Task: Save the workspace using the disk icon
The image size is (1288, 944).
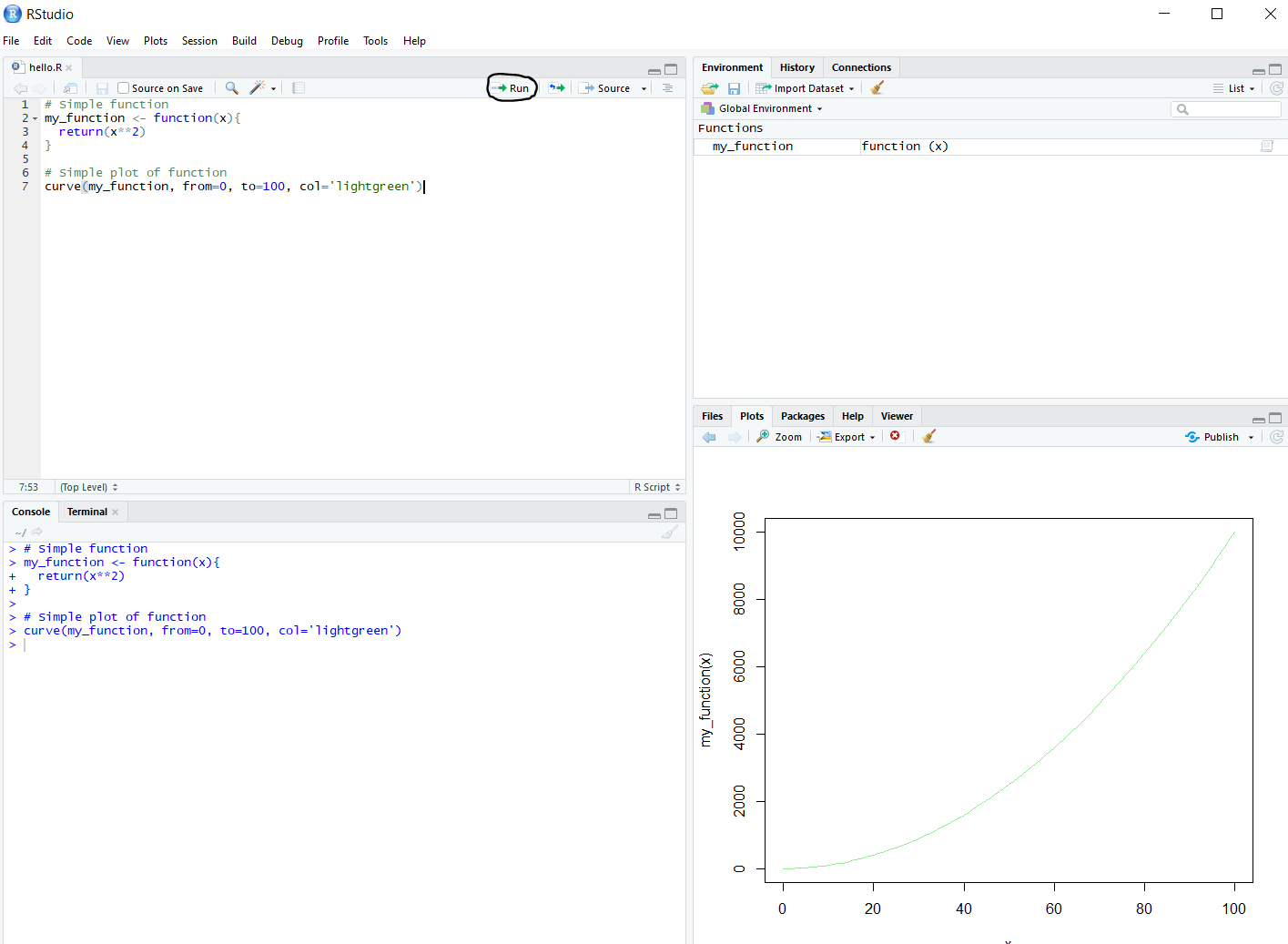Action: [734, 87]
